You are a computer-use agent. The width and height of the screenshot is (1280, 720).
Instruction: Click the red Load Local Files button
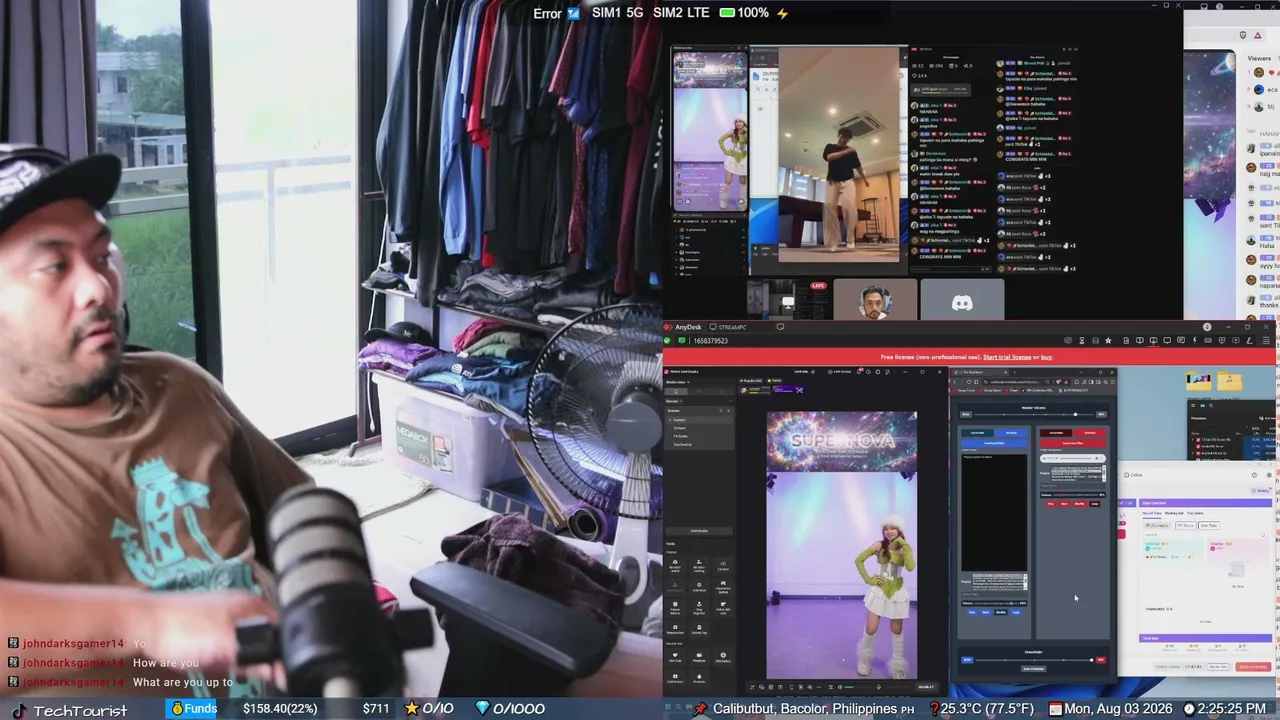(1073, 442)
